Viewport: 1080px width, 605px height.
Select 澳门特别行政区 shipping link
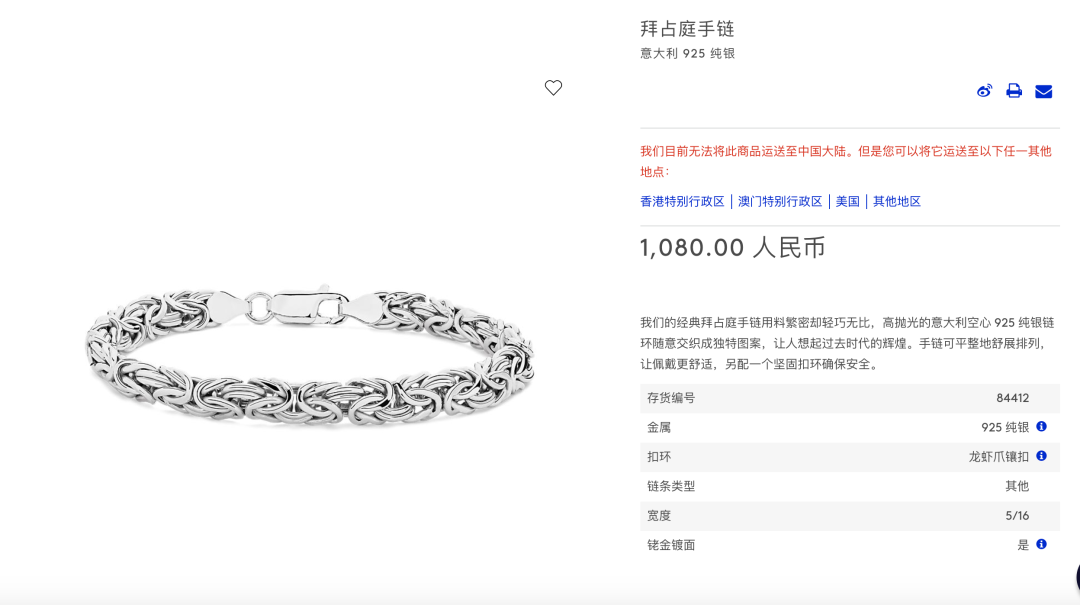[x=780, y=201]
